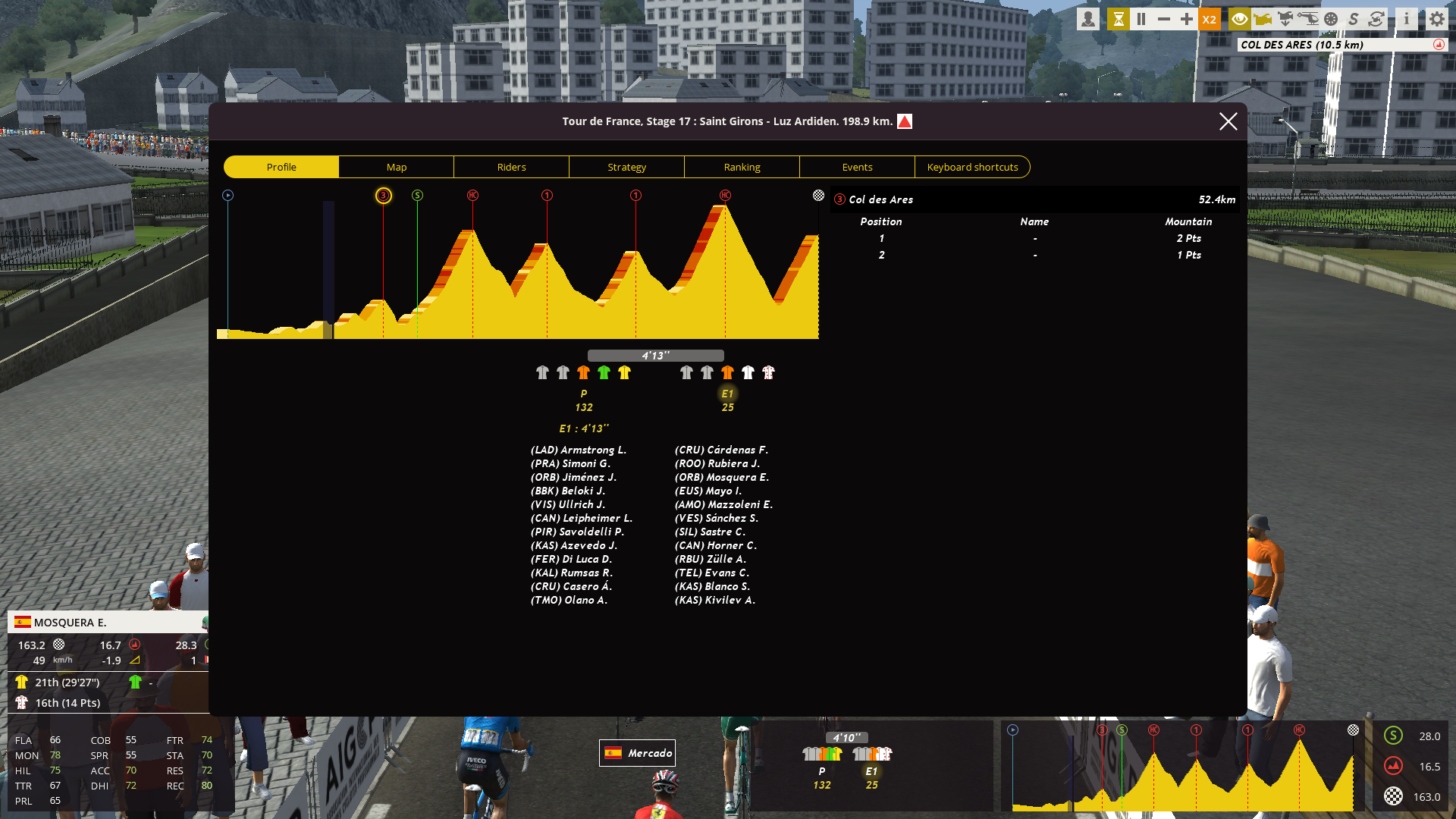
Task: Click the rotating camera swap icon
Action: click(x=1376, y=20)
